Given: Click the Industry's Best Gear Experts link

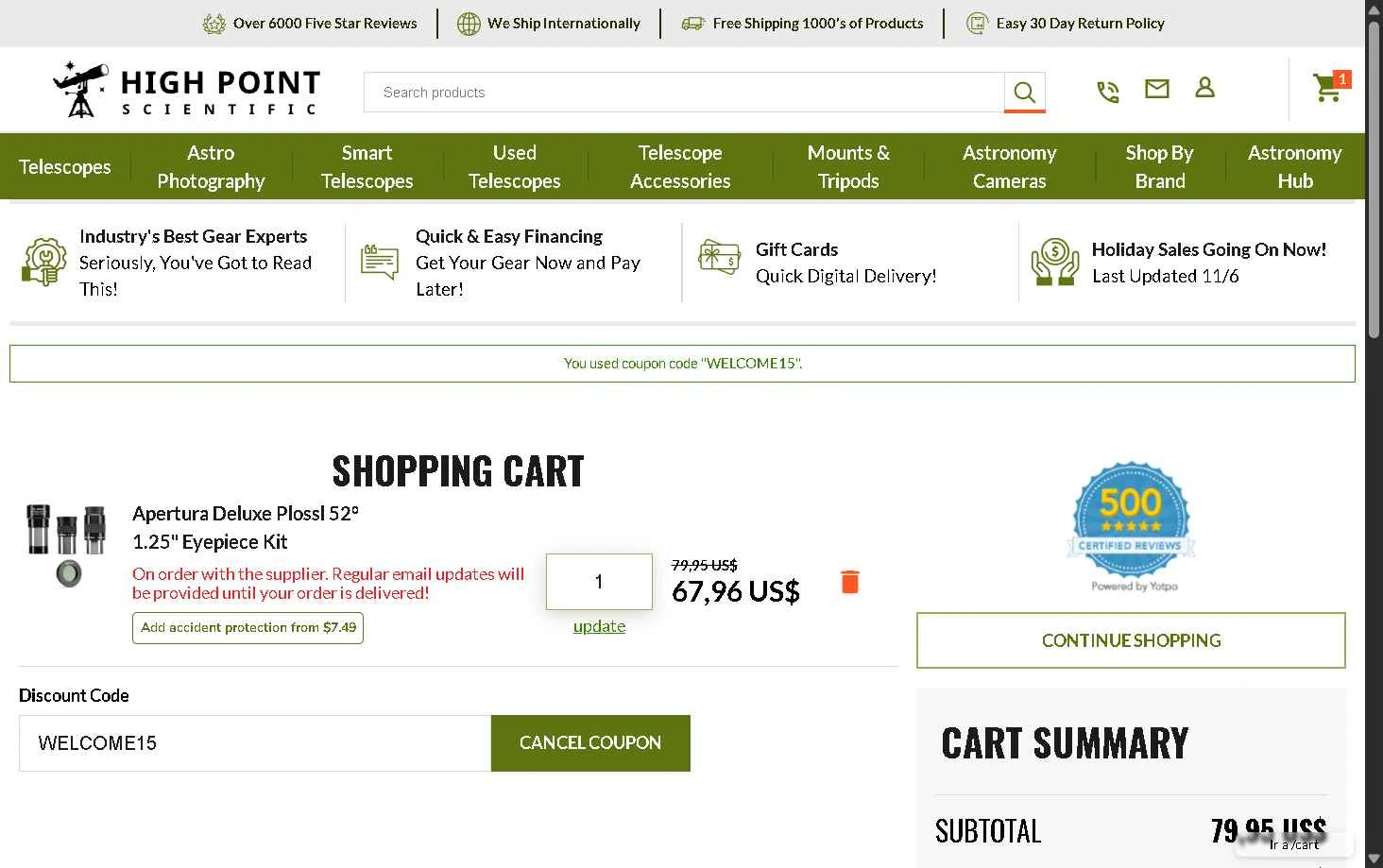Looking at the screenshot, I should coord(193,236).
